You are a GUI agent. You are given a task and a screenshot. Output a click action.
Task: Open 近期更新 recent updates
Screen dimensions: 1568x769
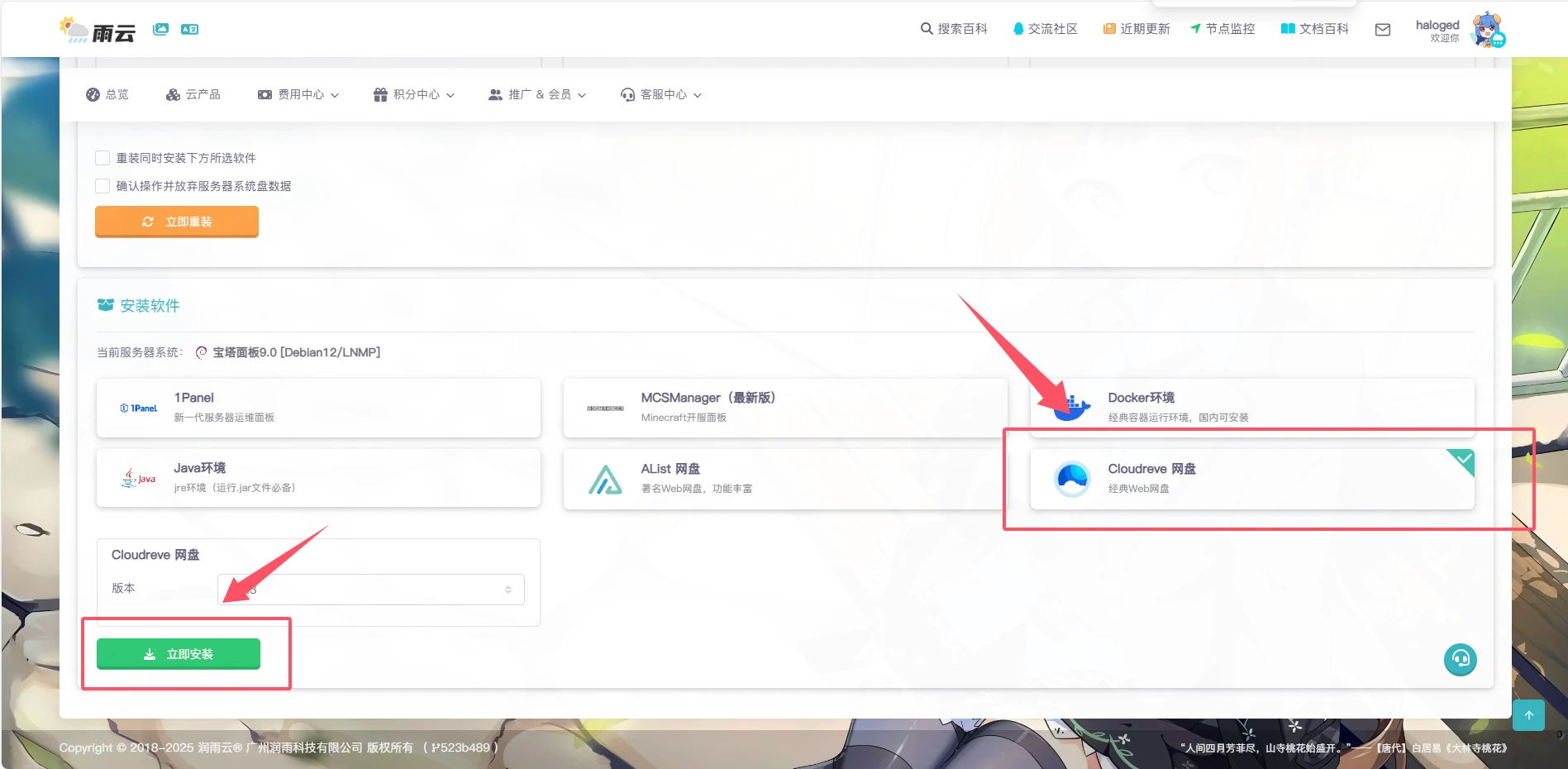[x=1137, y=29]
